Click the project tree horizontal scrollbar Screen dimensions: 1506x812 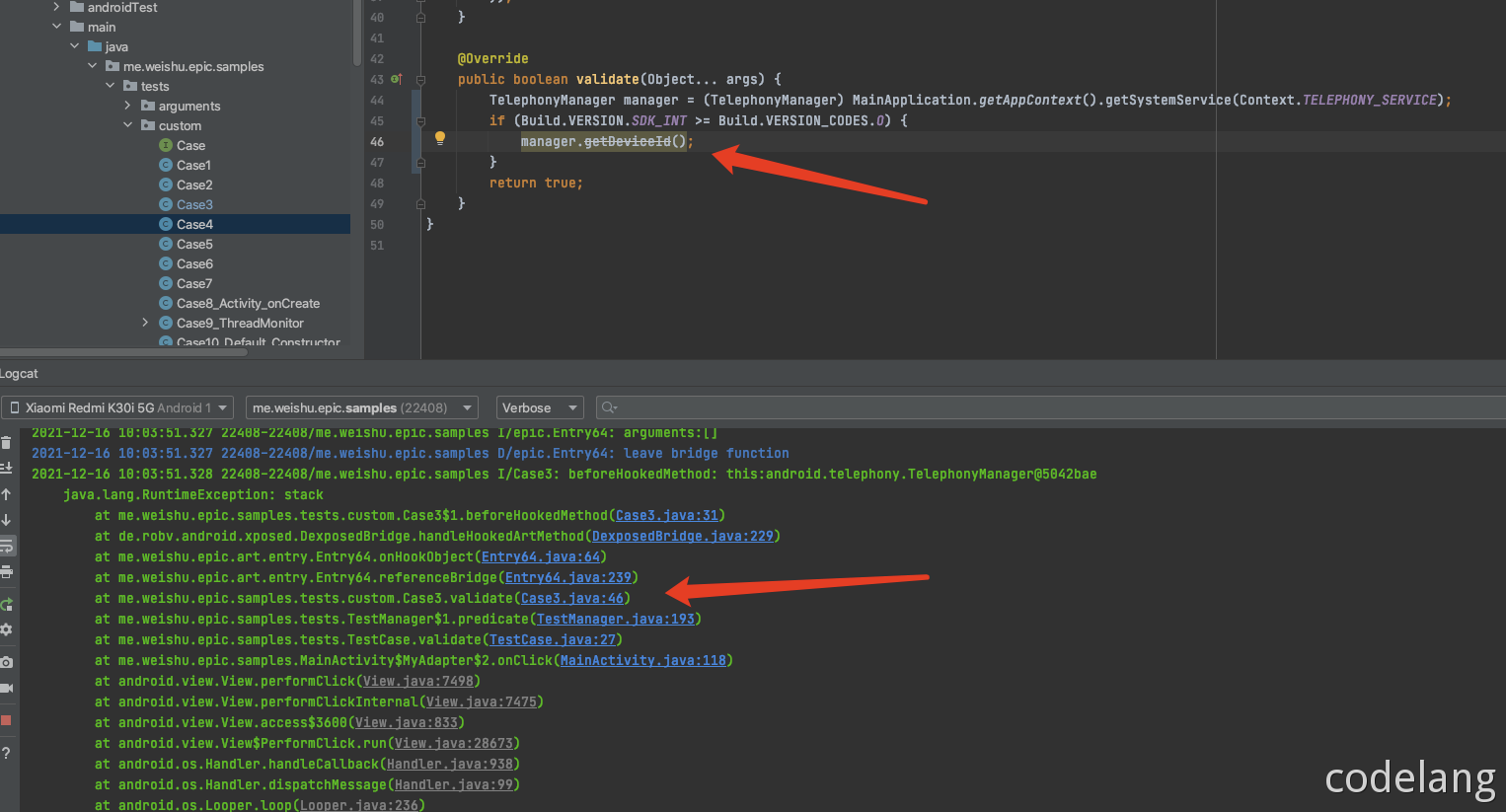pos(123,351)
